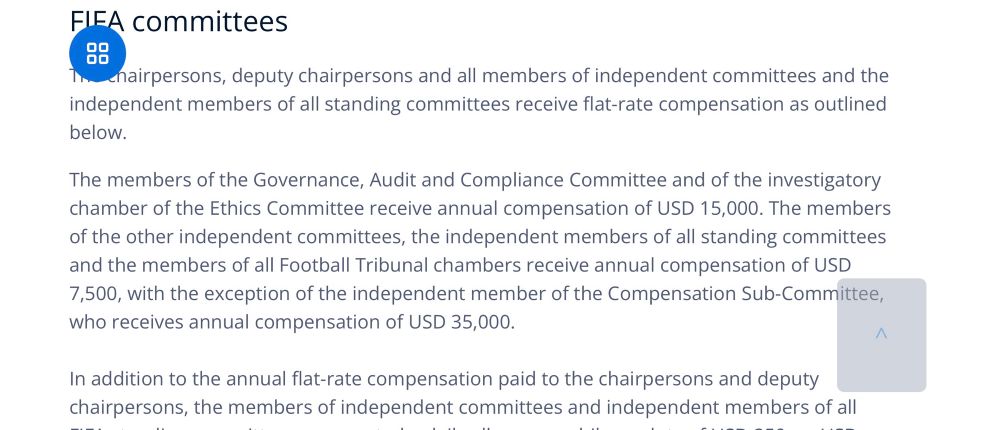The width and height of the screenshot is (1000, 430).
Task: Click the '7,500' figure in the text
Action: [x=94, y=293]
